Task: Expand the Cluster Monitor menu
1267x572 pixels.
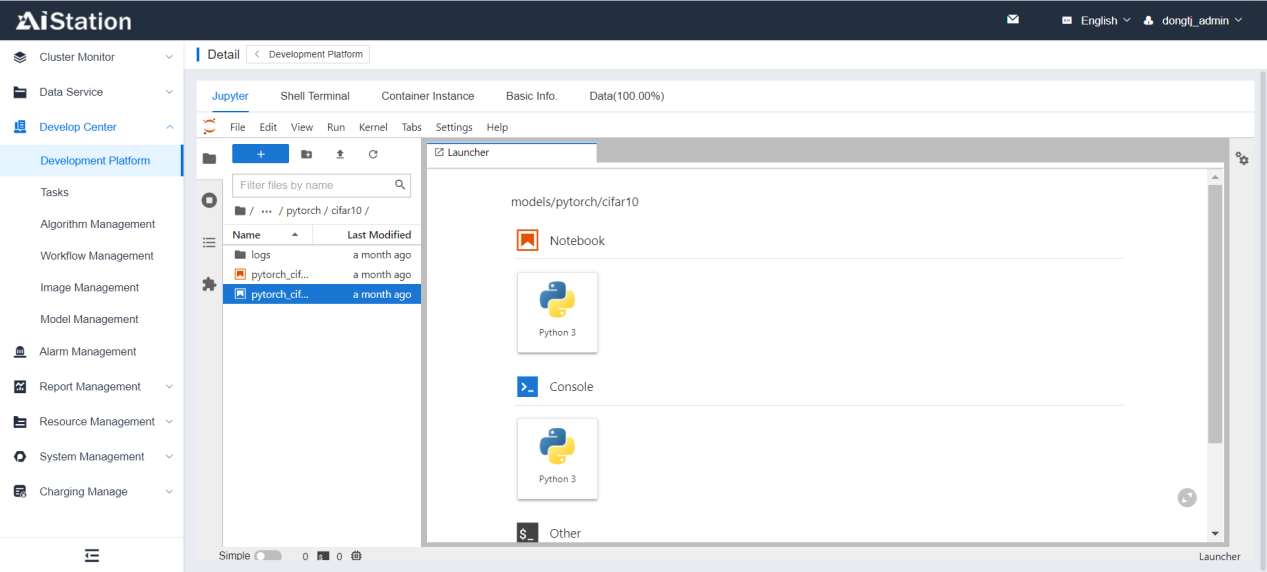Action: pyautogui.click(x=92, y=57)
